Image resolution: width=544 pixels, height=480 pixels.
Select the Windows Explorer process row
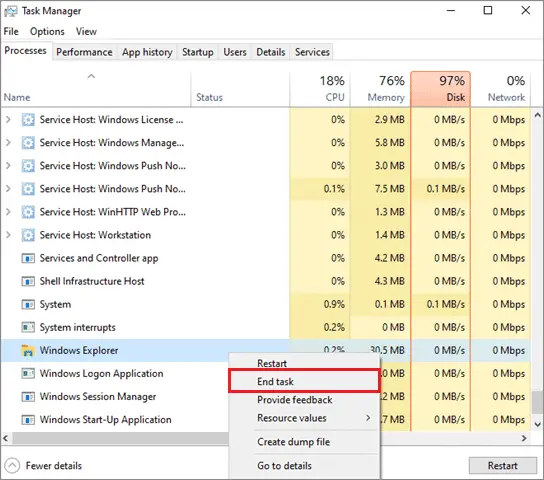(266, 351)
